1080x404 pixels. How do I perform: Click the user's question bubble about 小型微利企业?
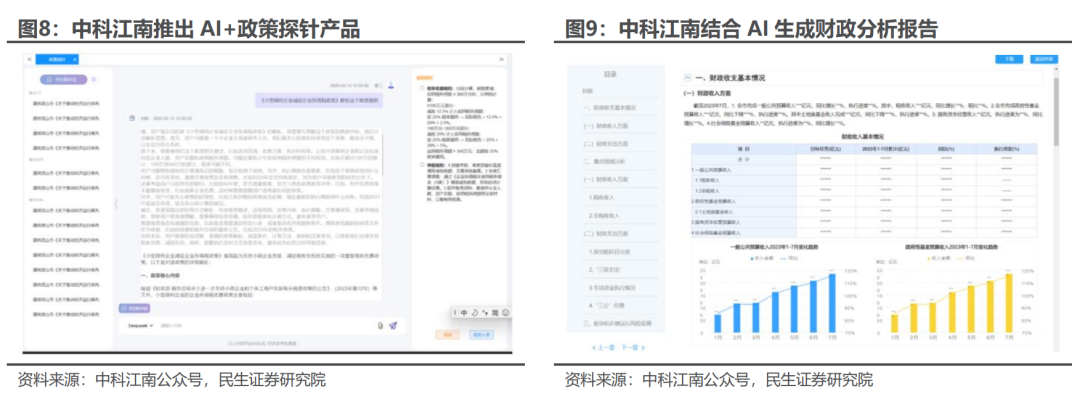[319, 100]
